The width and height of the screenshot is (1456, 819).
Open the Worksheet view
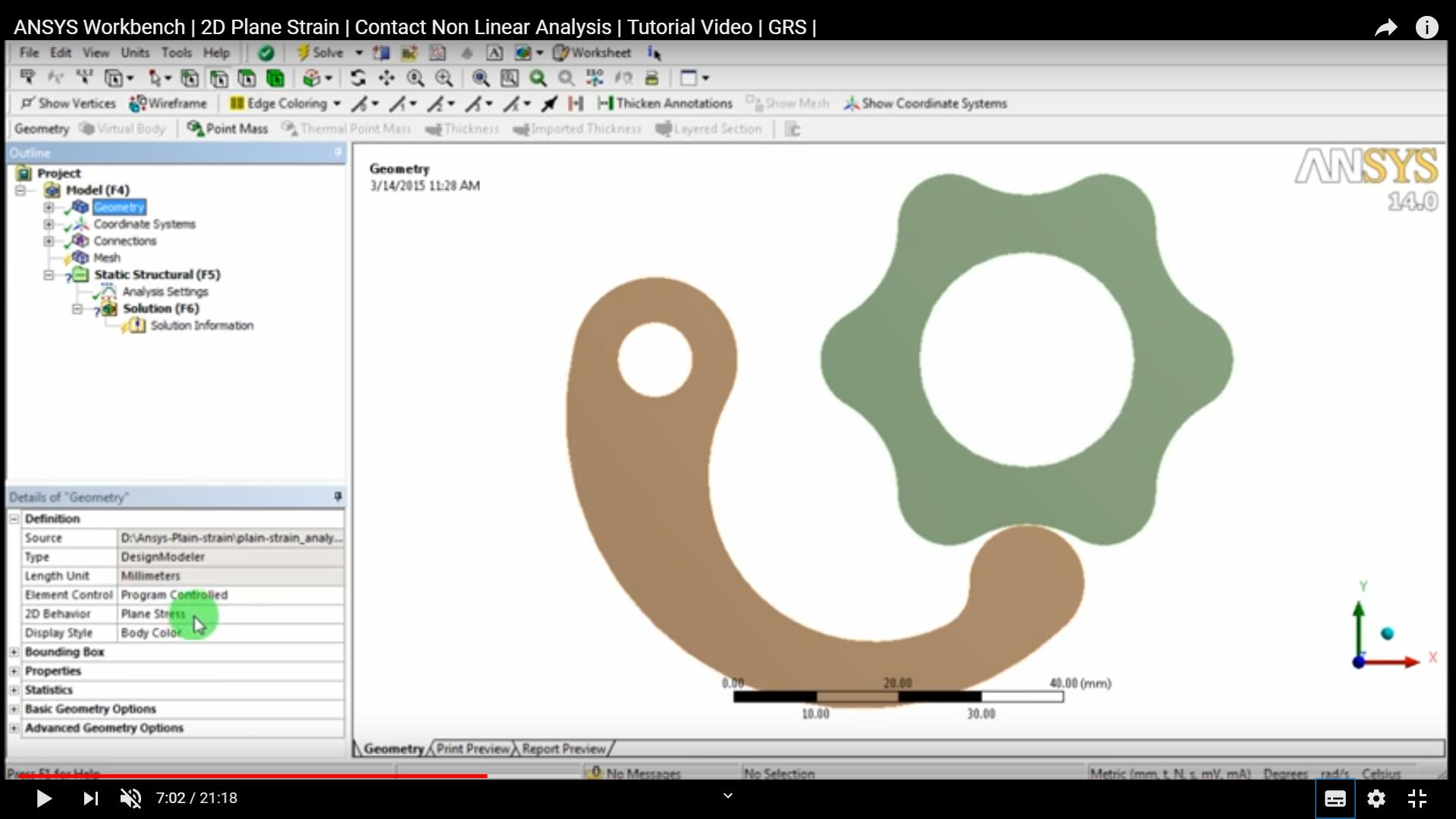point(593,52)
